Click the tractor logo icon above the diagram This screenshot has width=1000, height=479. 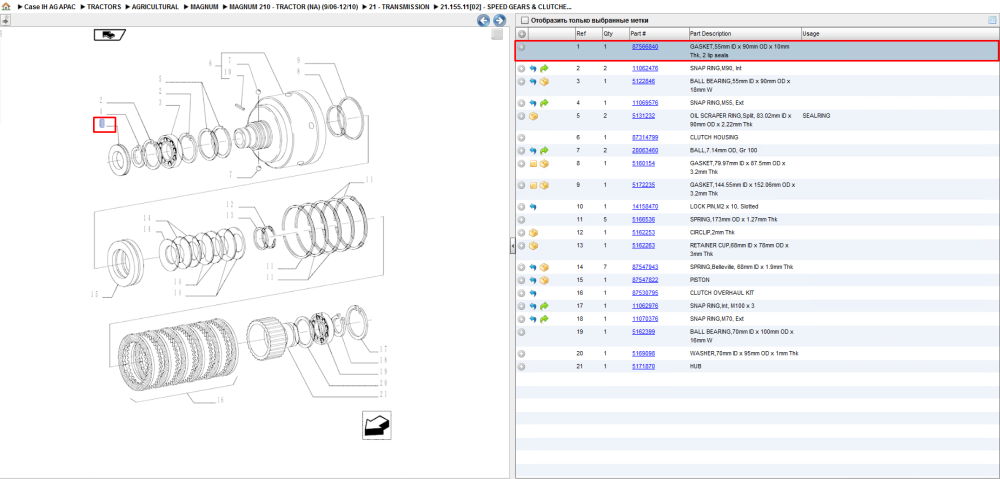click(x=110, y=35)
